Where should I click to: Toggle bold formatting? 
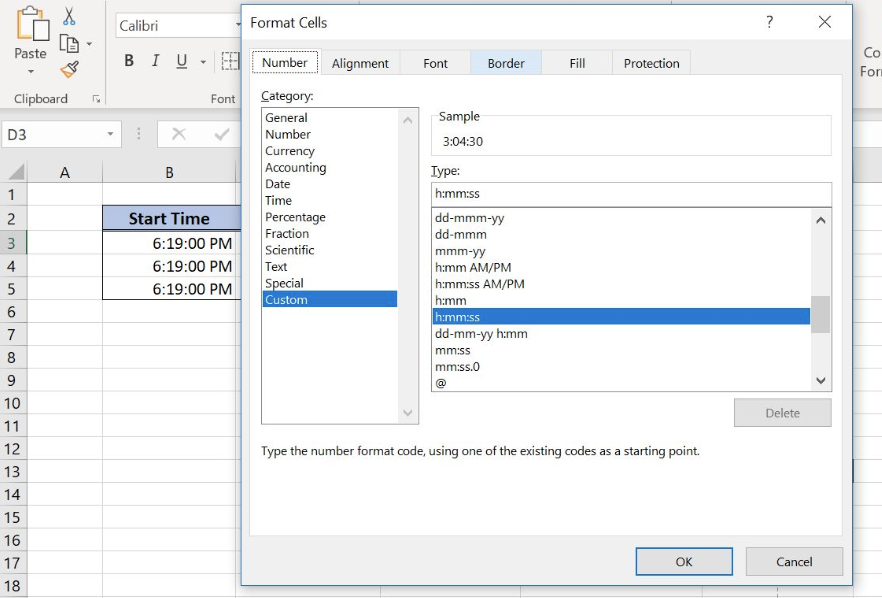click(128, 60)
